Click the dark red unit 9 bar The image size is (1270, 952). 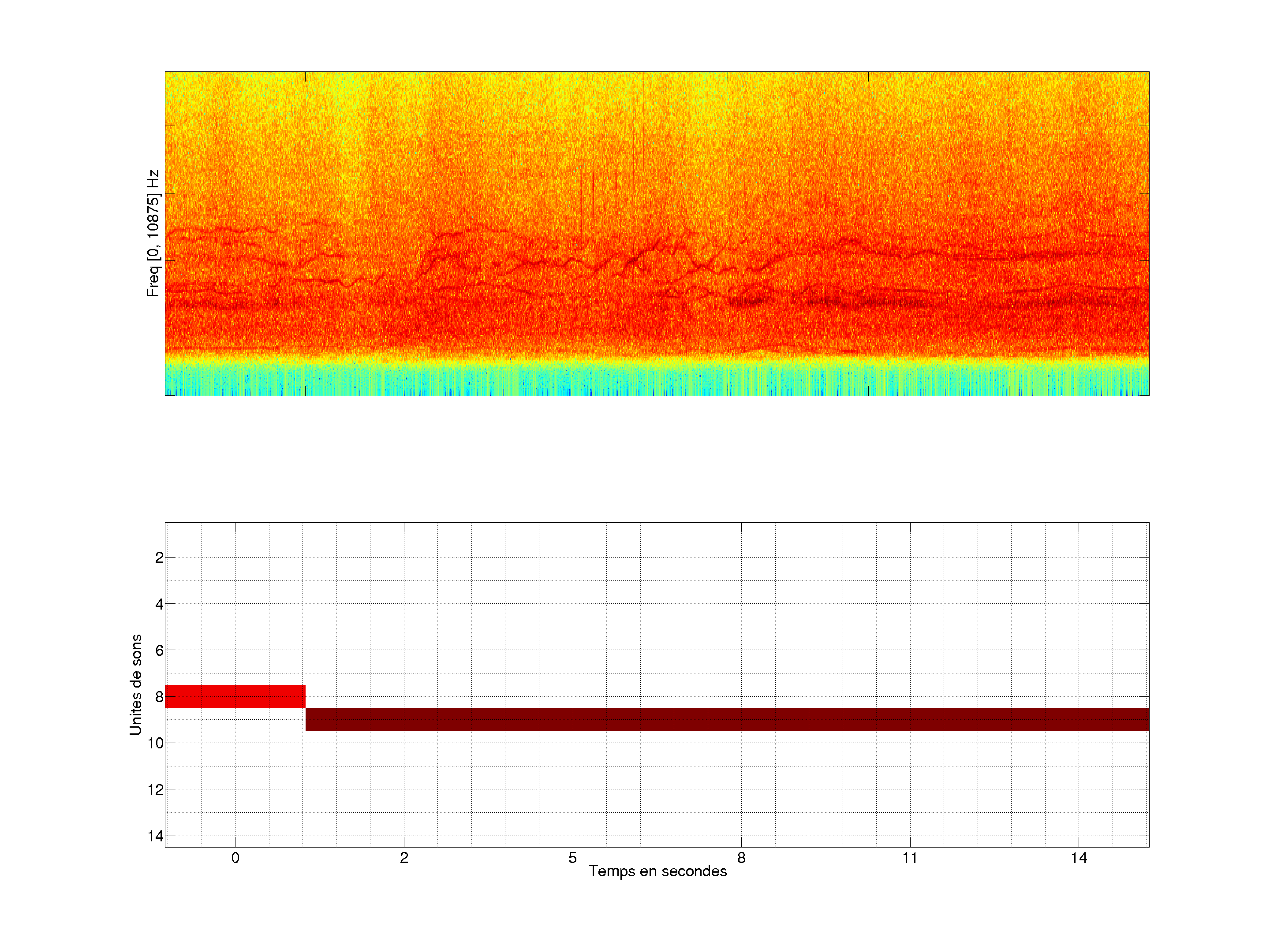tap(727, 719)
